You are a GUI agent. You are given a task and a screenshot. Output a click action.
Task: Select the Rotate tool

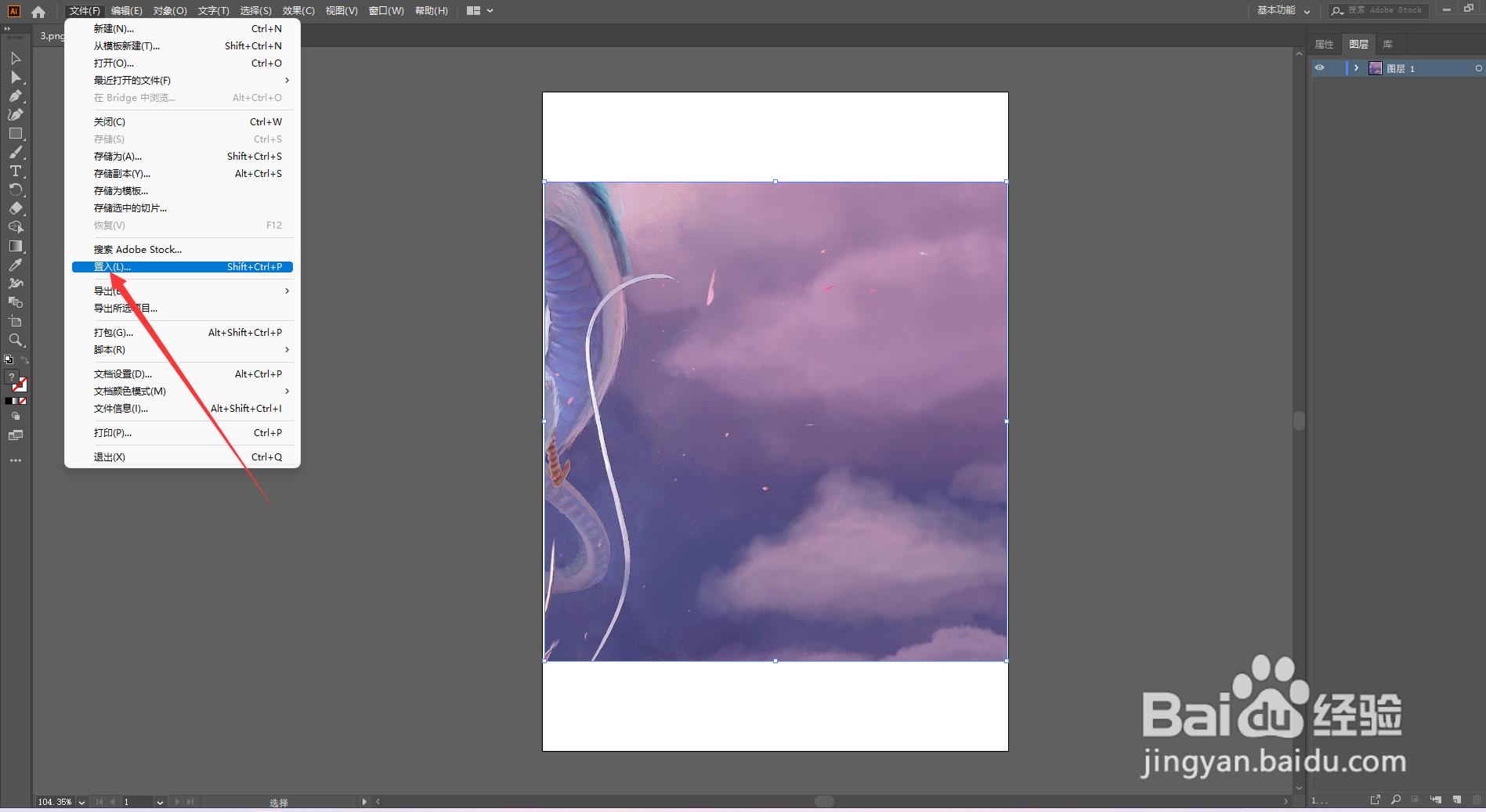(x=16, y=190)
